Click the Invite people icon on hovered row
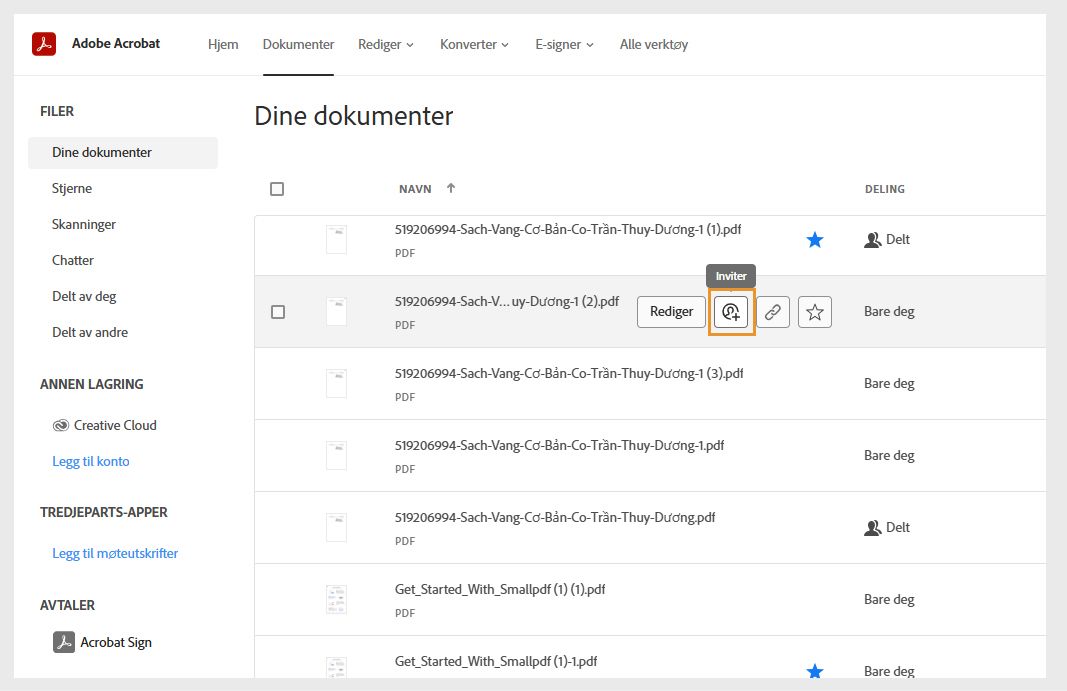 point(731,311)
